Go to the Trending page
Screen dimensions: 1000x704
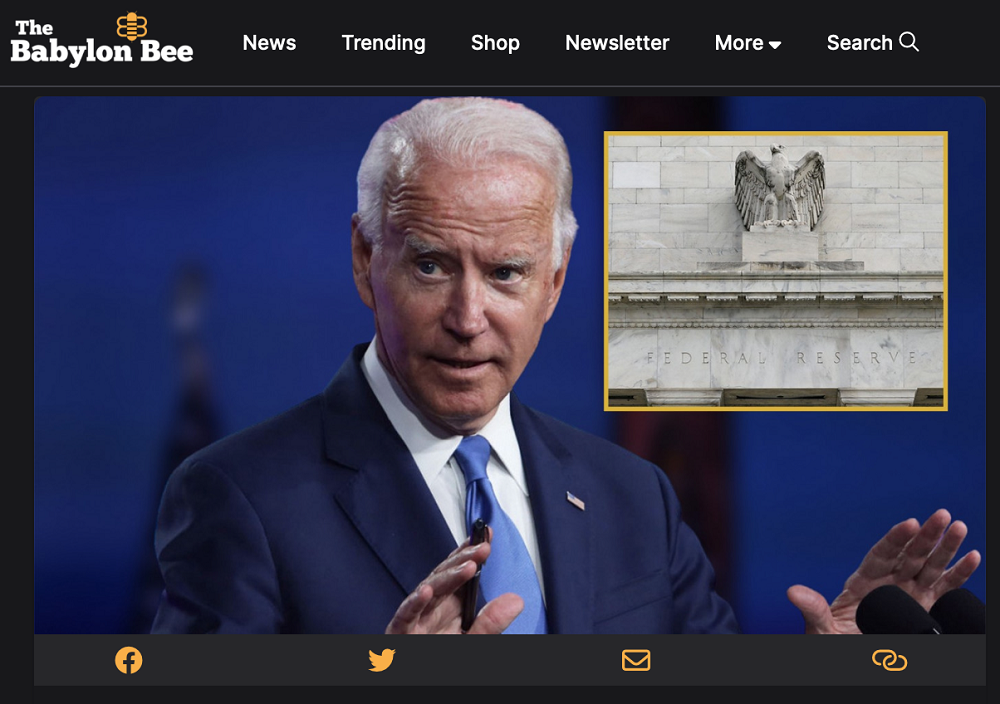click(x=383, y=43)
